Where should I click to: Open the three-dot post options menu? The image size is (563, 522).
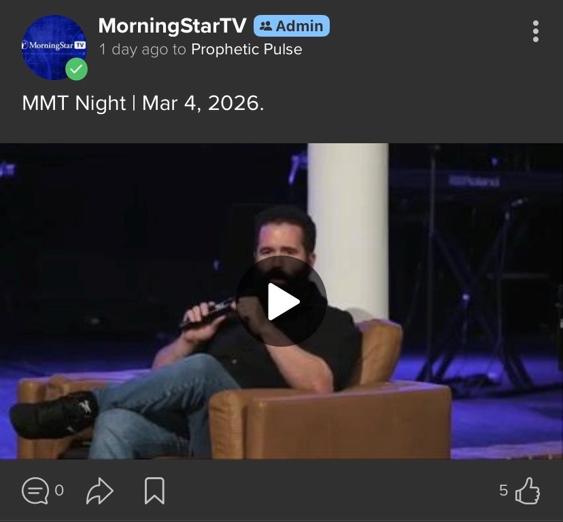pos(535,31)
